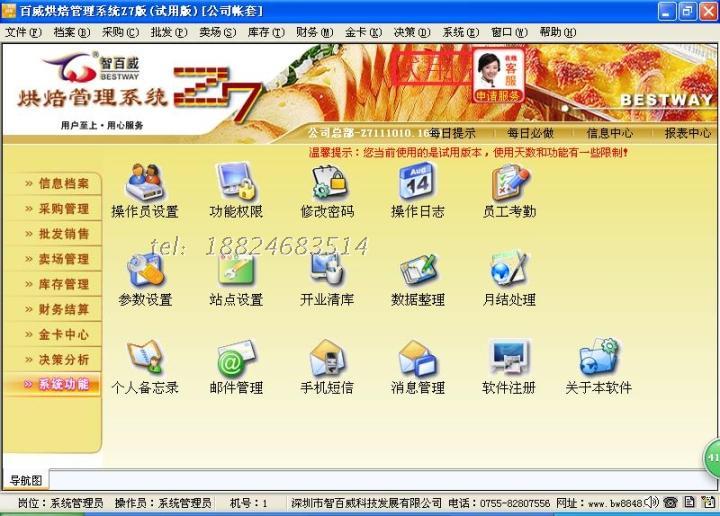The image size is (720, 516).
Task: Select the 导航图 tab at bottom
Action: [x=26, y=481]
